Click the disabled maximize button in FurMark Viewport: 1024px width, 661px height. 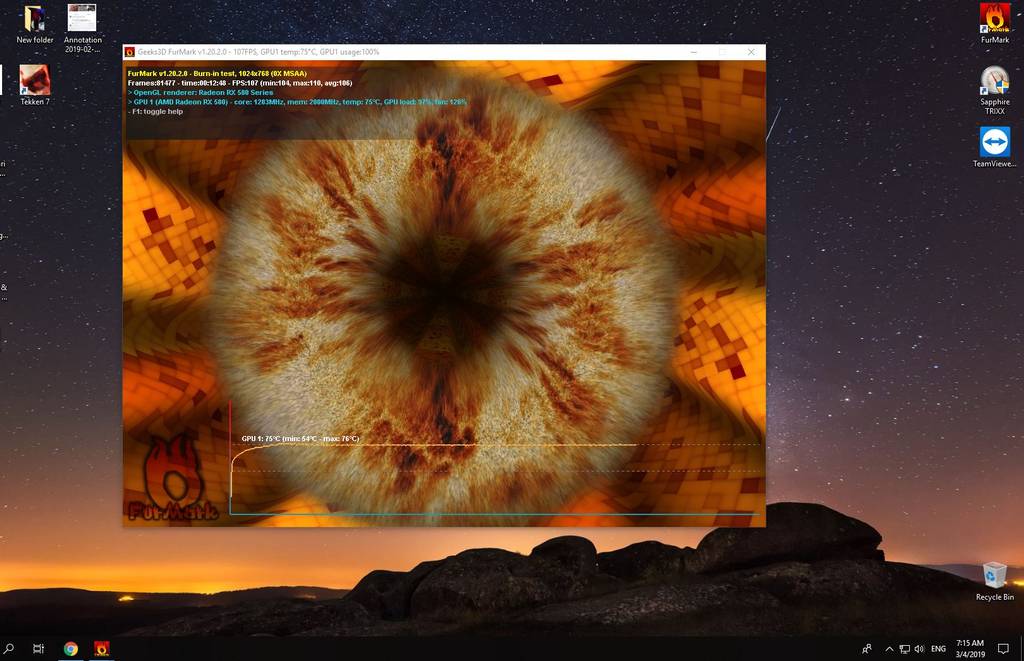[722, 52]
